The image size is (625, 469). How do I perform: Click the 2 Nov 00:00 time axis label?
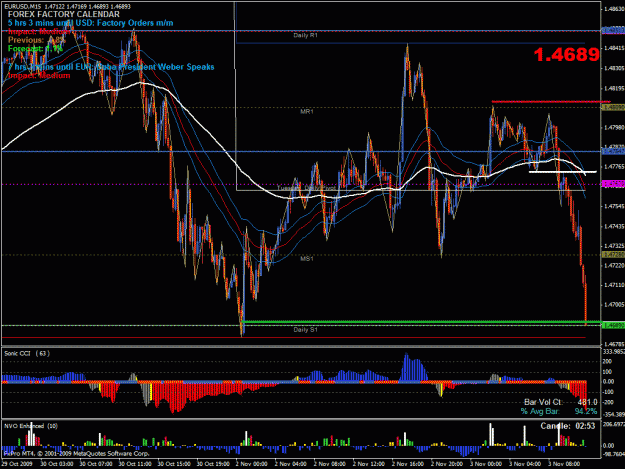point(252,464)
